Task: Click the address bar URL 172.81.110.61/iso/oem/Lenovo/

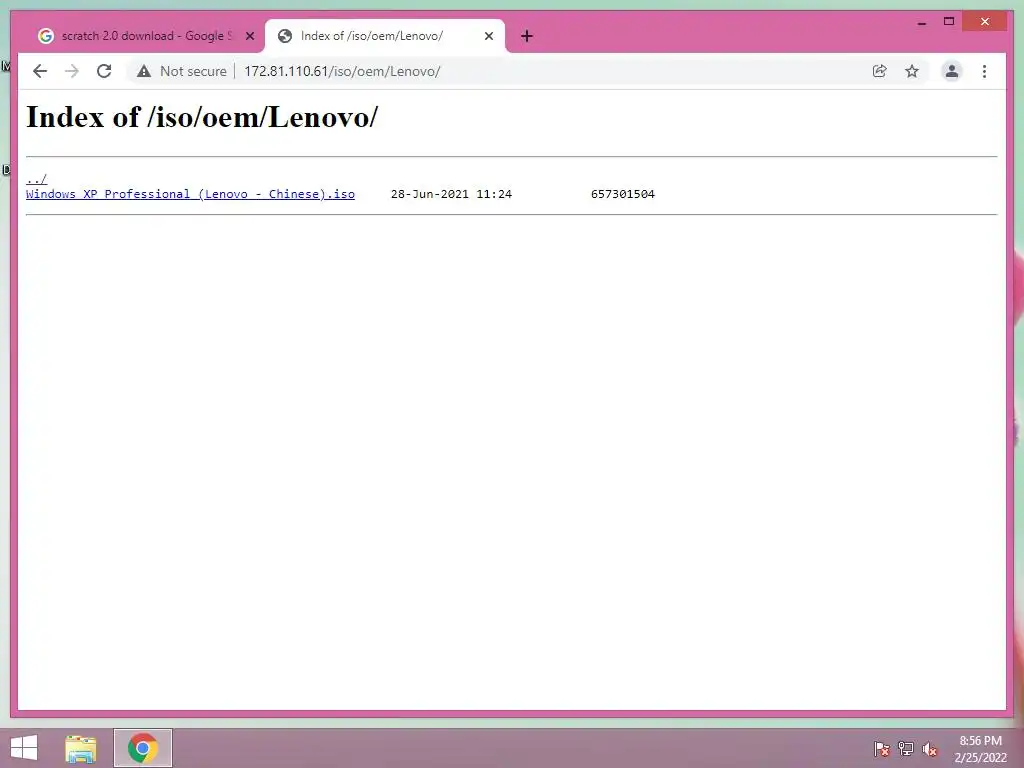Action: (342, 71)
